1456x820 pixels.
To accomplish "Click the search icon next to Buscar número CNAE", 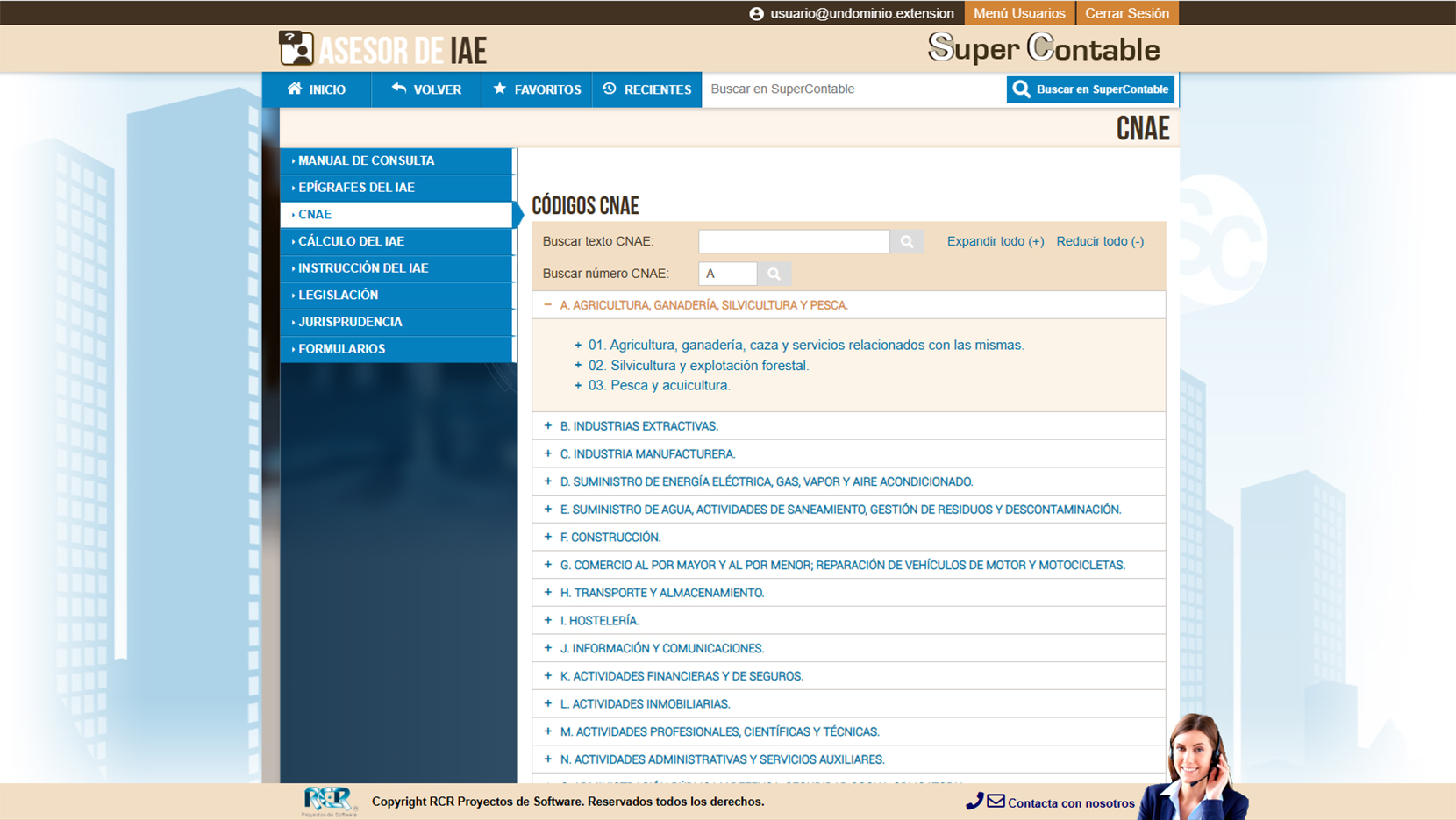I will [774, 274].
